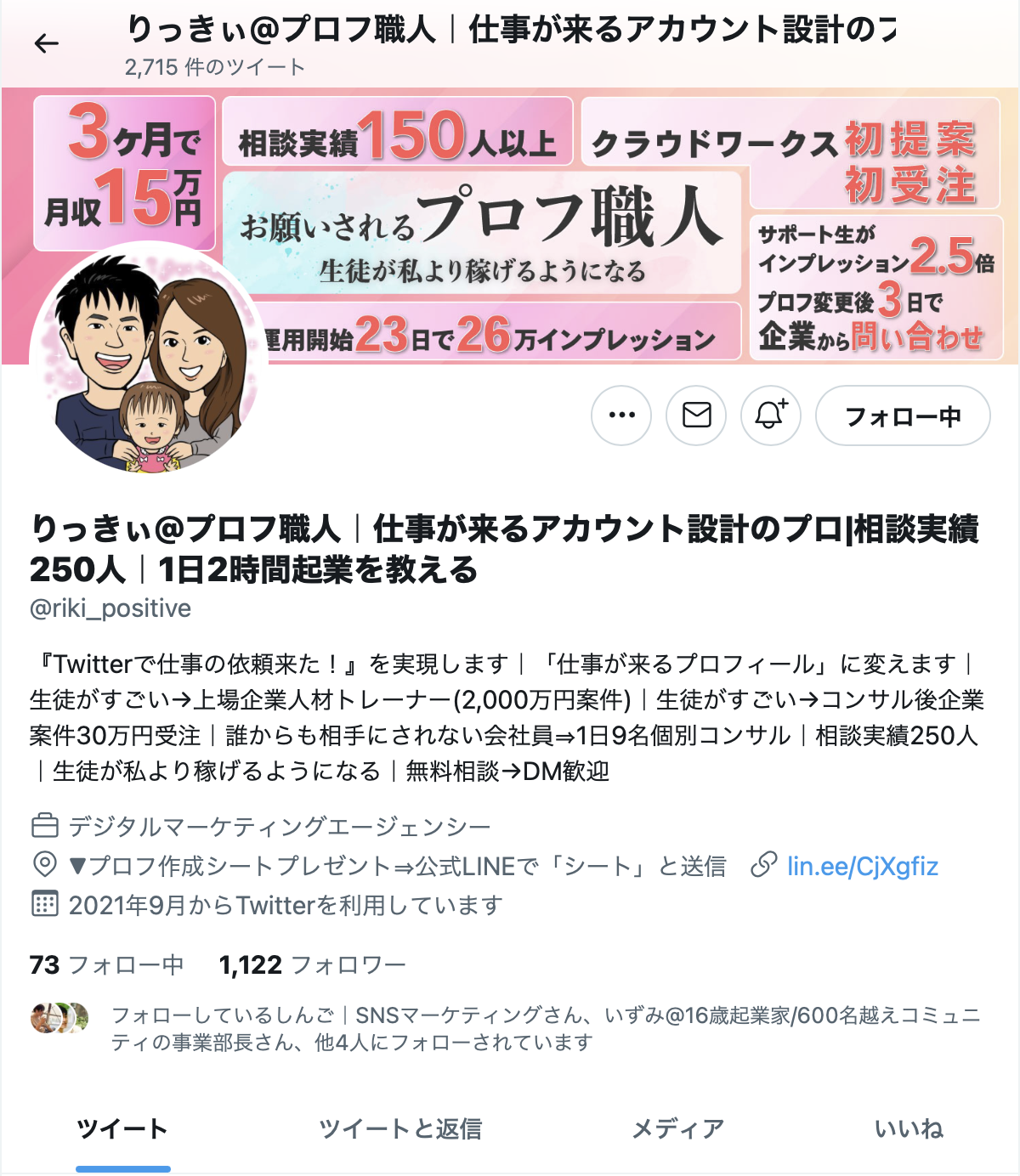Toggle the フォロー中 following button
The height and width of the screenshot is (1176, 1020).
[903, 416]
